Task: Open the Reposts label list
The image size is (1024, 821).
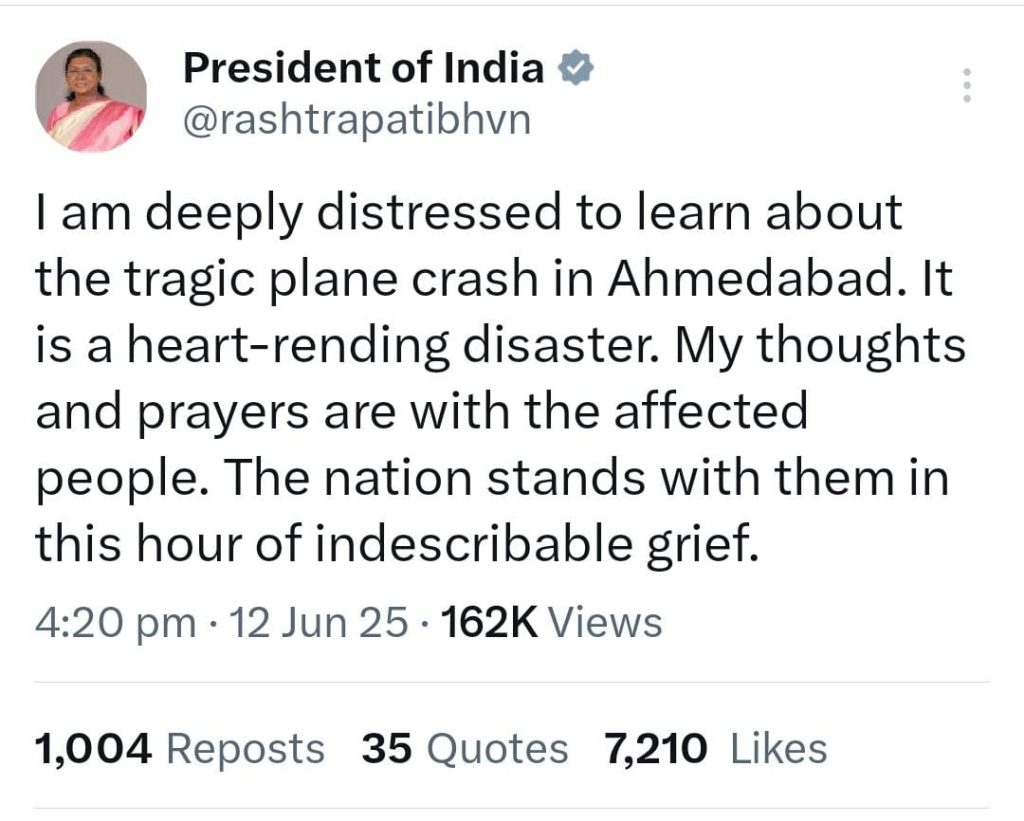Action: (246, 750)
